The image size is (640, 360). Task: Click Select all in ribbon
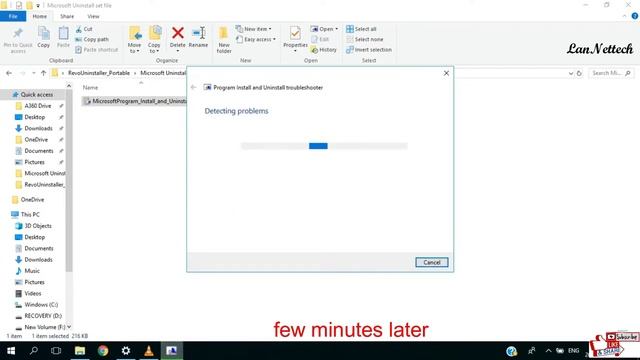pyautogui.click(x=361, y=29)
